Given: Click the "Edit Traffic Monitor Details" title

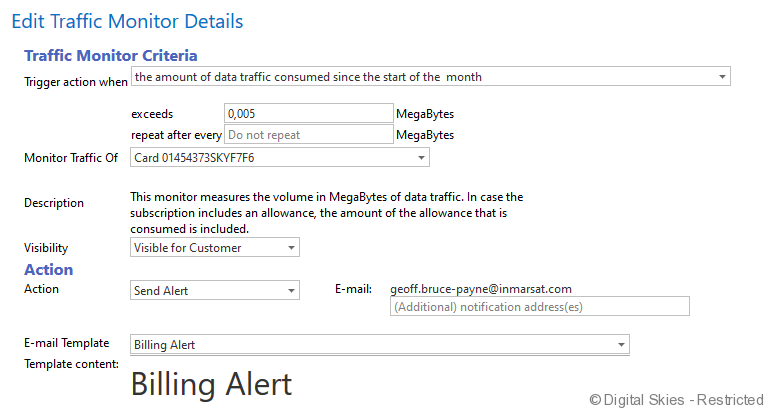Looking at the screenshot, I should point(127,20).
